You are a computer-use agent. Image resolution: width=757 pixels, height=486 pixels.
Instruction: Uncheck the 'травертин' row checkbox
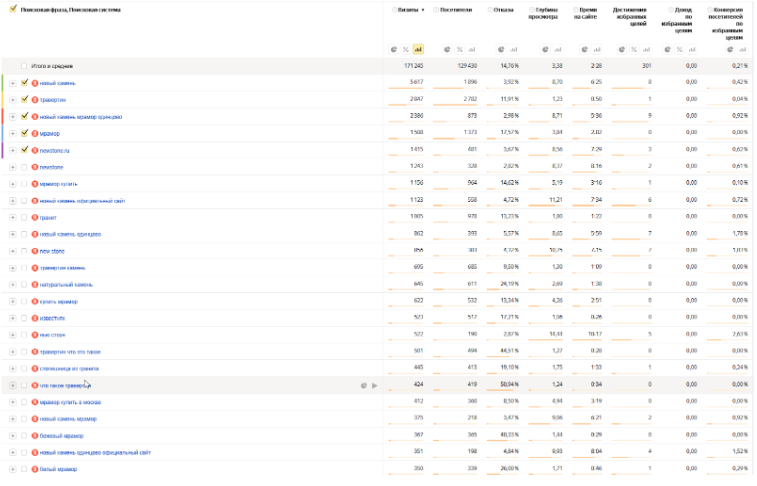[25, 99]
